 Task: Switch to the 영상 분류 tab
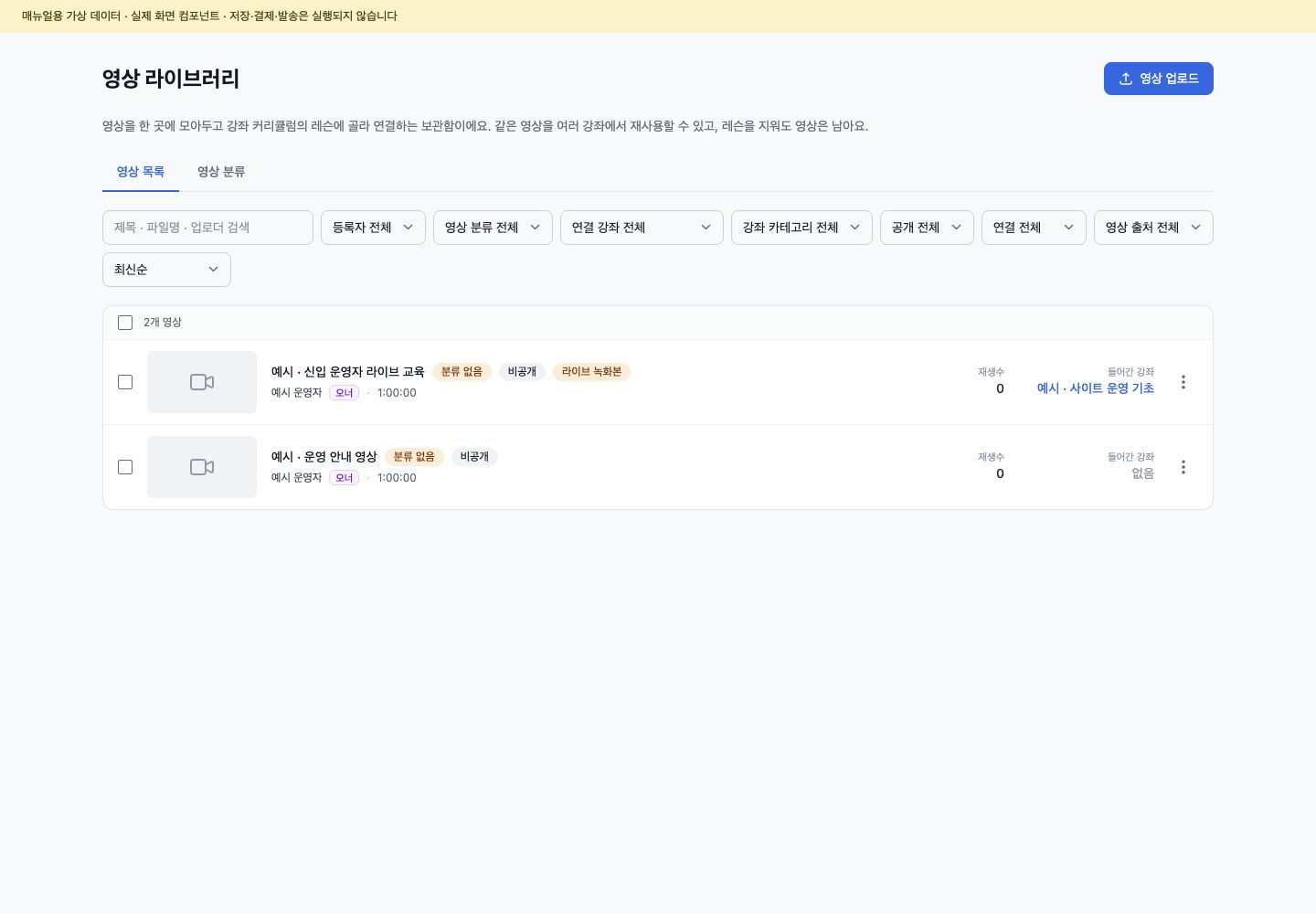coord(221,172)
